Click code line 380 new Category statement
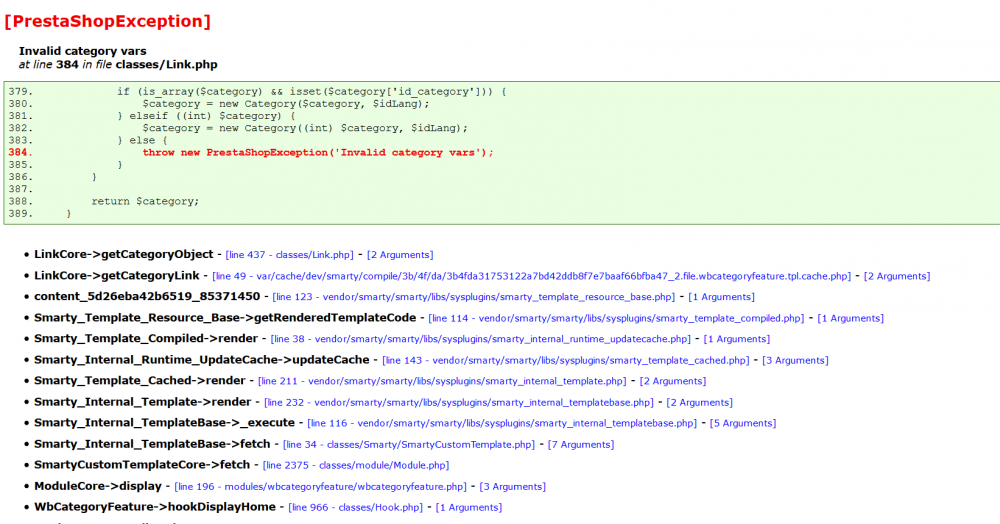This screenshot has height=524, width=1000. point(286,104)
